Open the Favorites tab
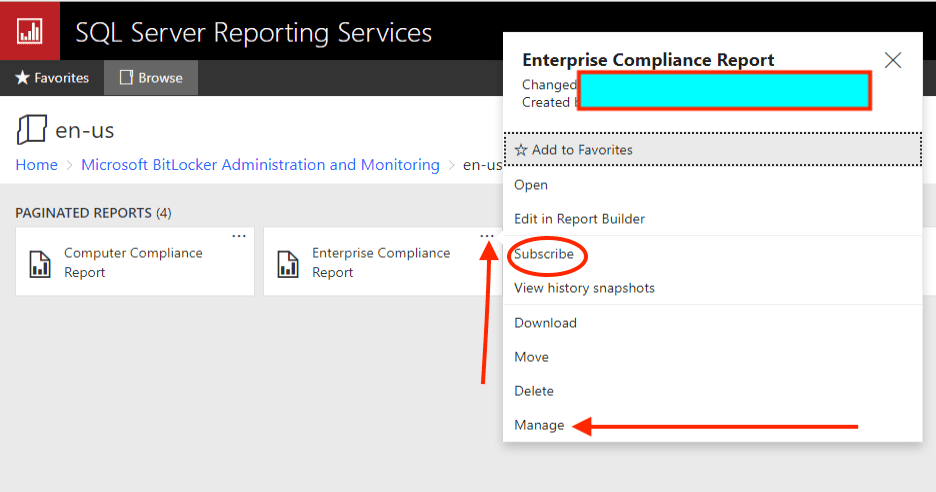 point(52,78)
